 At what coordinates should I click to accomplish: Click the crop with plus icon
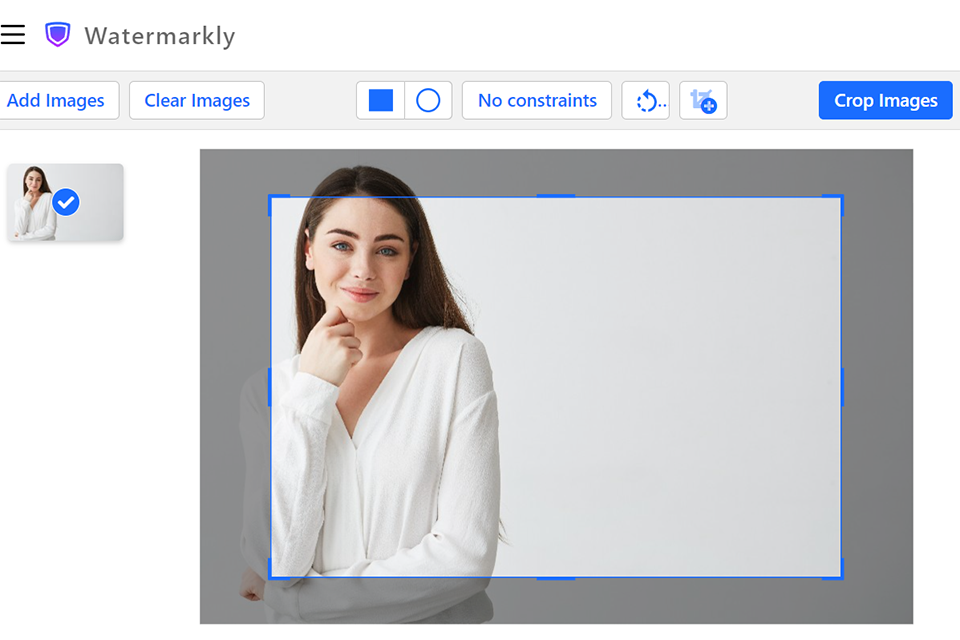pyautogui.click(x=703, y=100)
